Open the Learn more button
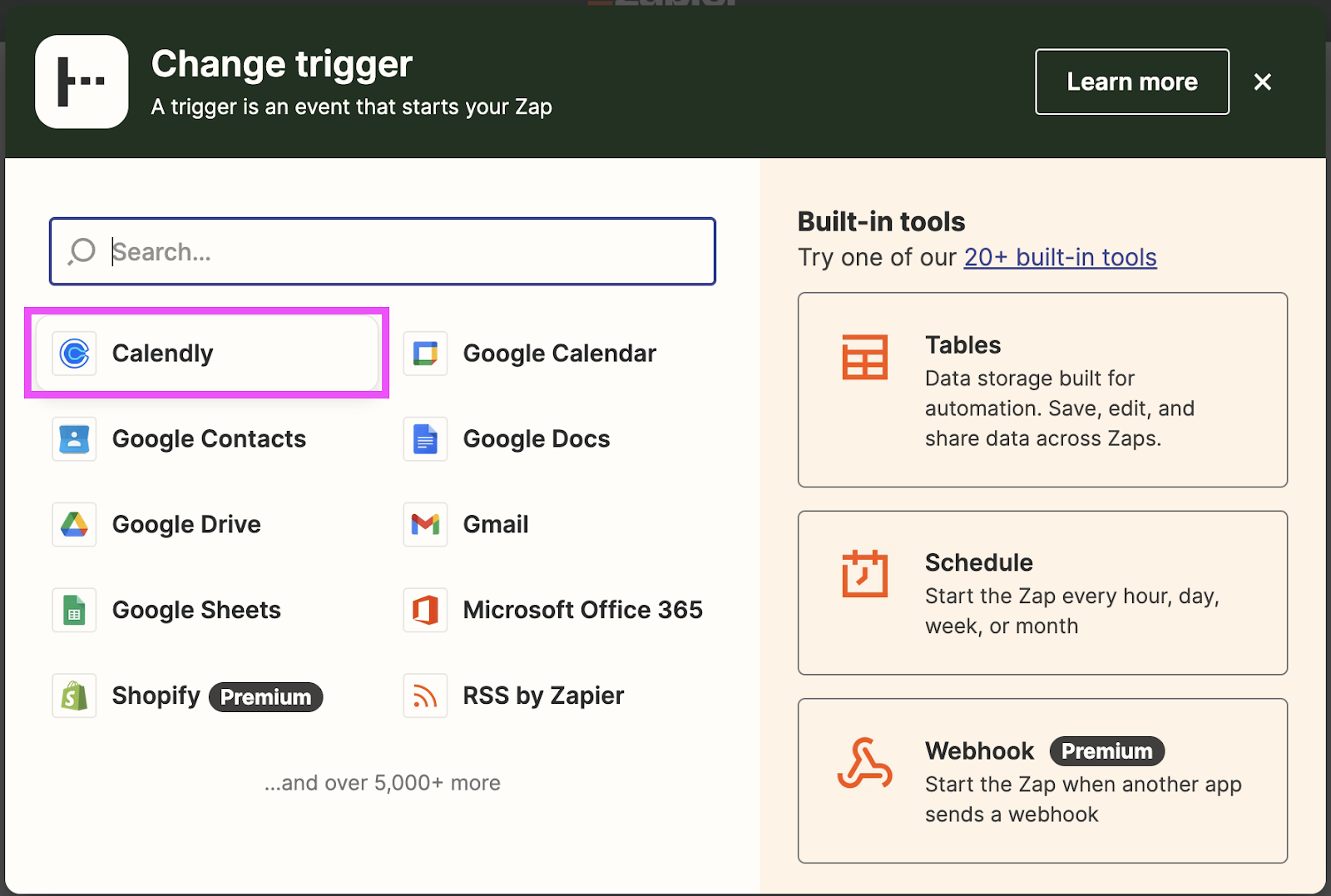Screen dimensions: 1331x896 point(1132,82)
